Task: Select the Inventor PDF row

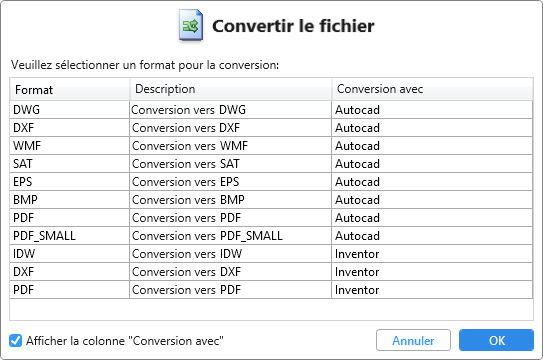Action: click(271, 290)
